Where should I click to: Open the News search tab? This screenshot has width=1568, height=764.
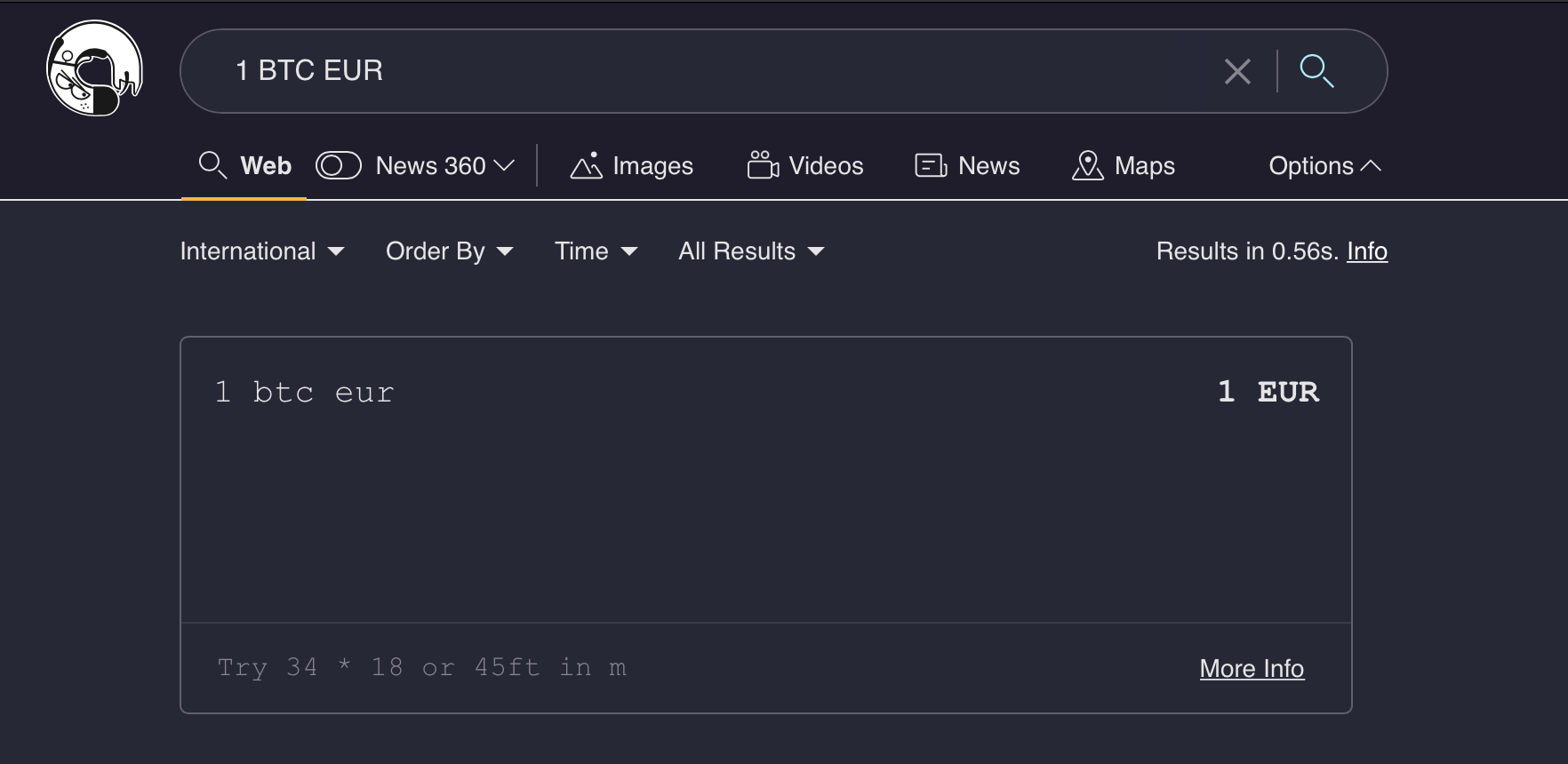coord(967,166)
